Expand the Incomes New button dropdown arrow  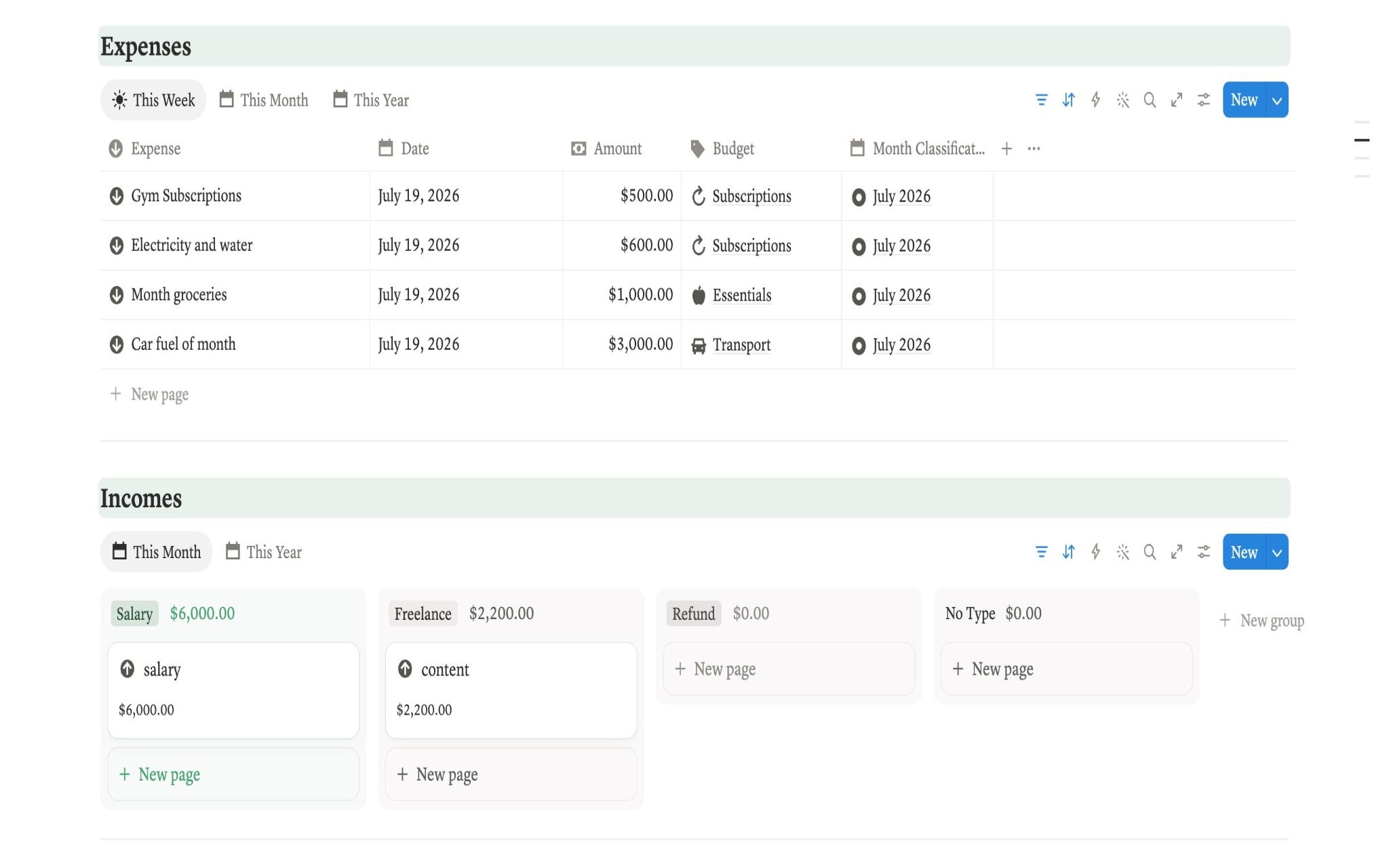coord(1277,552)
